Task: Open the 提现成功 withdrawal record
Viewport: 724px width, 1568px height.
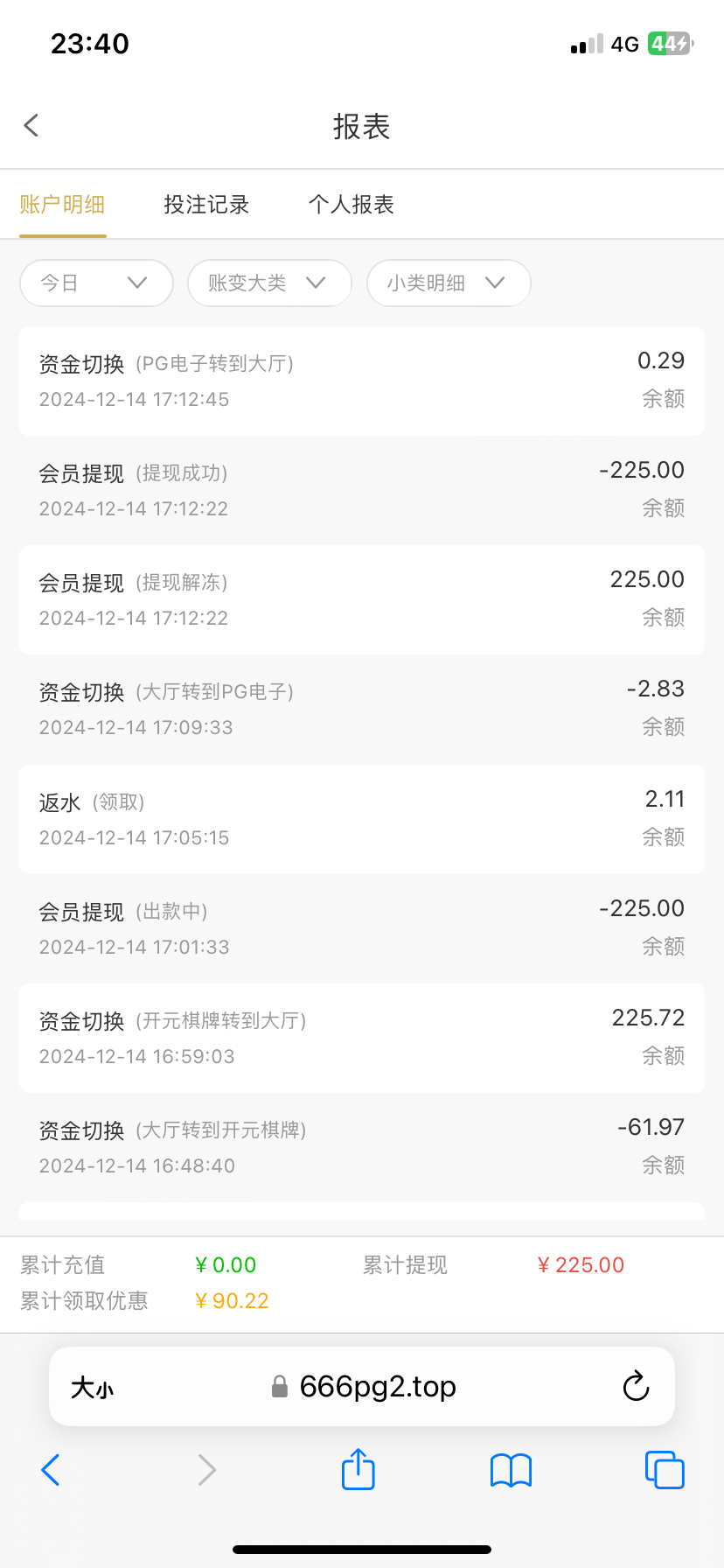Action: (361, 490)
